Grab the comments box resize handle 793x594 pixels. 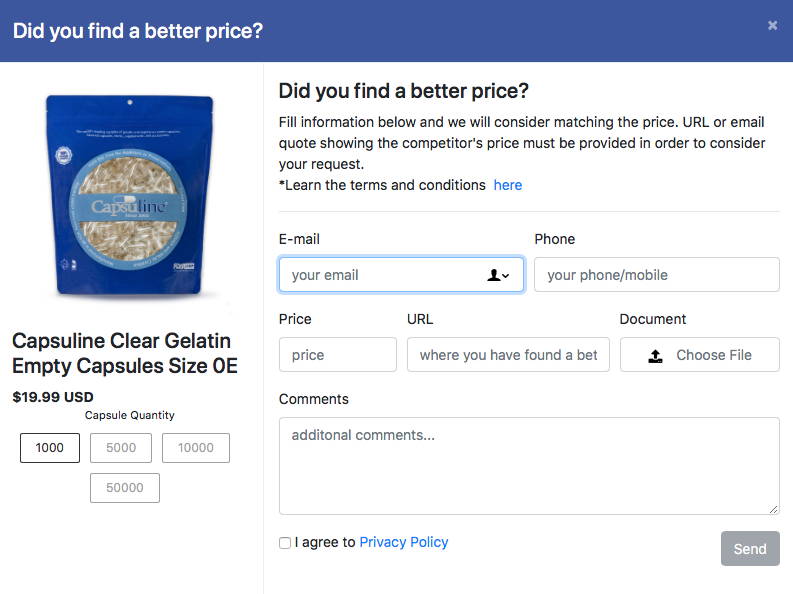pyautogui.click(x=774, y=510)
